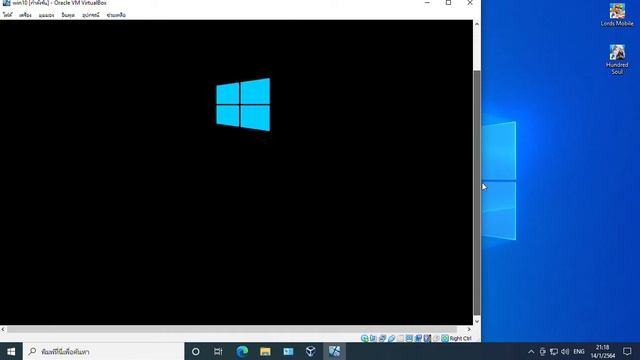
Task: Click the Right Ctrl host key label
Action: coord(460,338)
